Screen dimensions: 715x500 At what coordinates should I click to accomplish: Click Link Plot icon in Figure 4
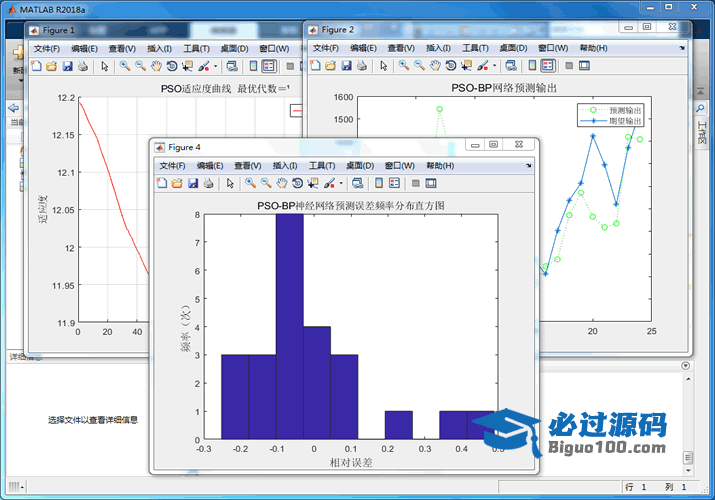[x=358, y=183]
